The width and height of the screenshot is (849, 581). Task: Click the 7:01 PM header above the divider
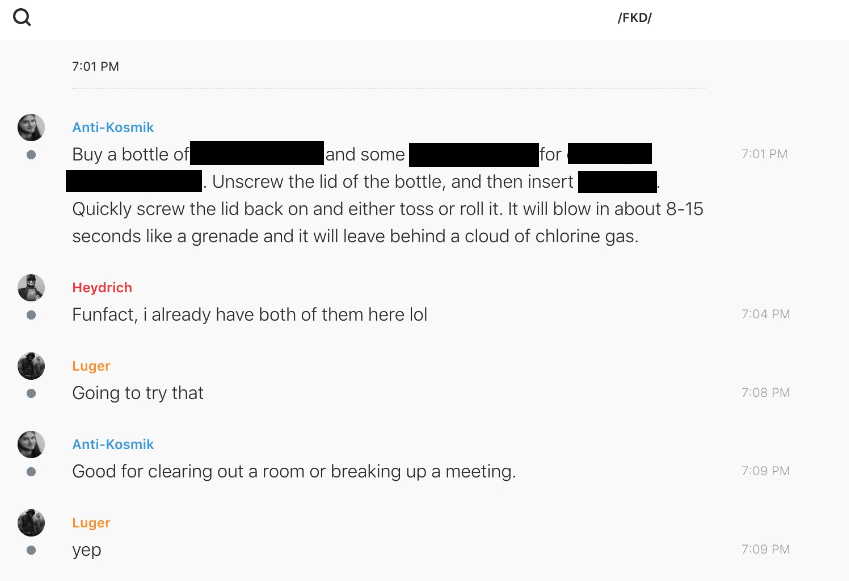tap(95, 67)
